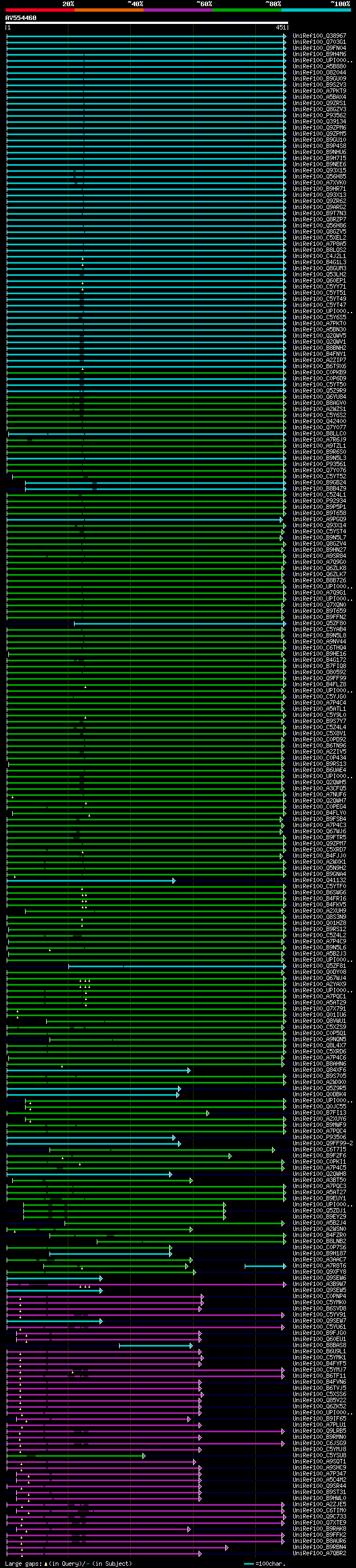Select hit UniRef100_C5YAB4

[x=319, y=630]
